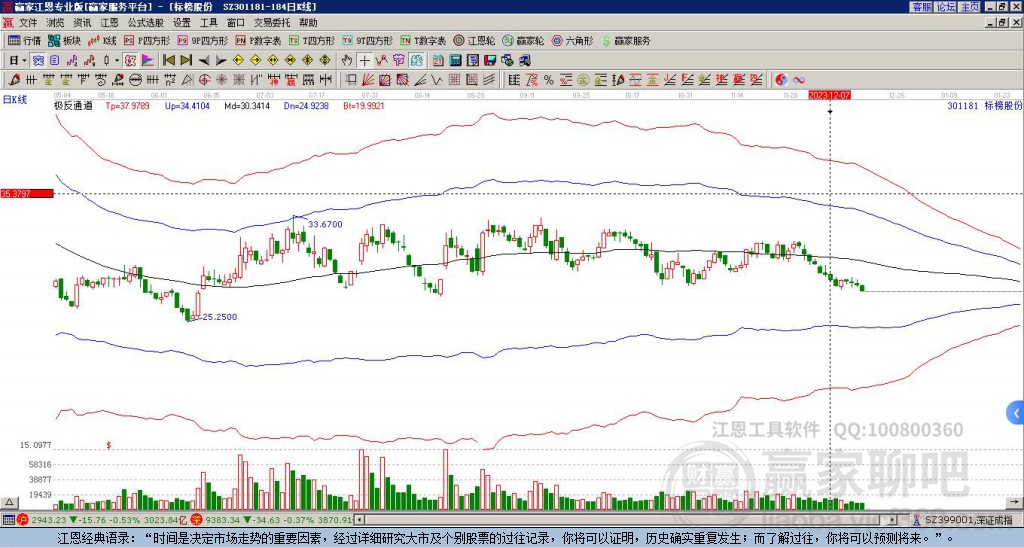Click the SZ399001 深证成指 status entry

pos(968,520)
